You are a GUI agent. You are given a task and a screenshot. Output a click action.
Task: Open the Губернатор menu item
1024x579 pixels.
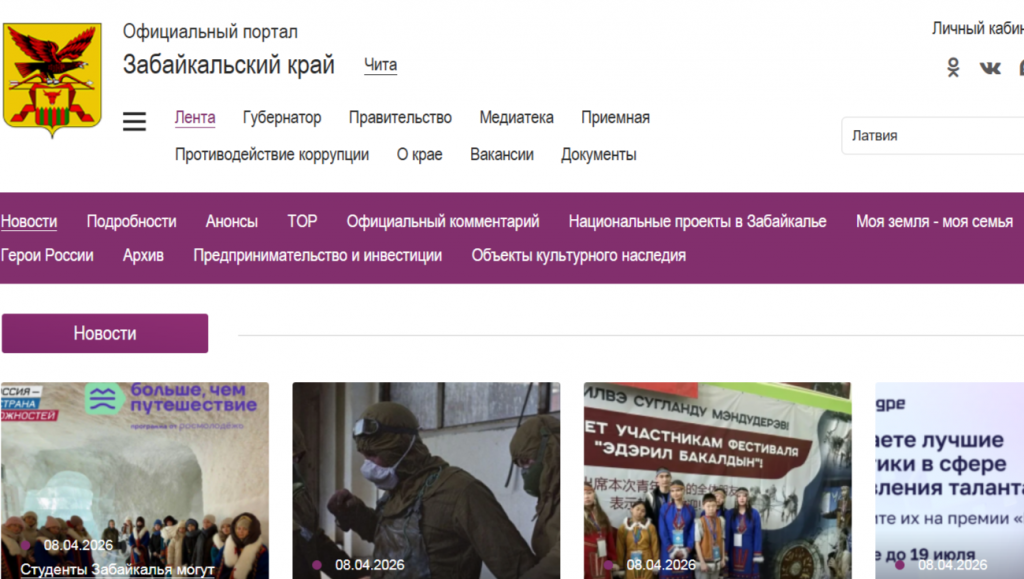282,118
